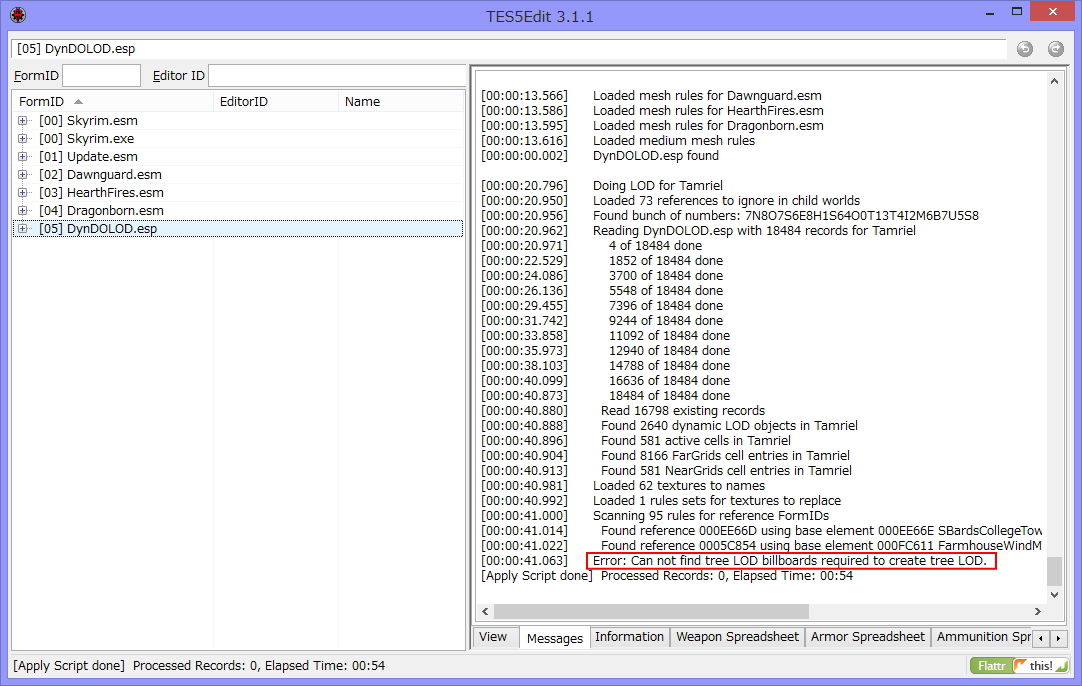Minimize the TES5Edit window
Screen dimensions: 1082x686
coord(990,13)
